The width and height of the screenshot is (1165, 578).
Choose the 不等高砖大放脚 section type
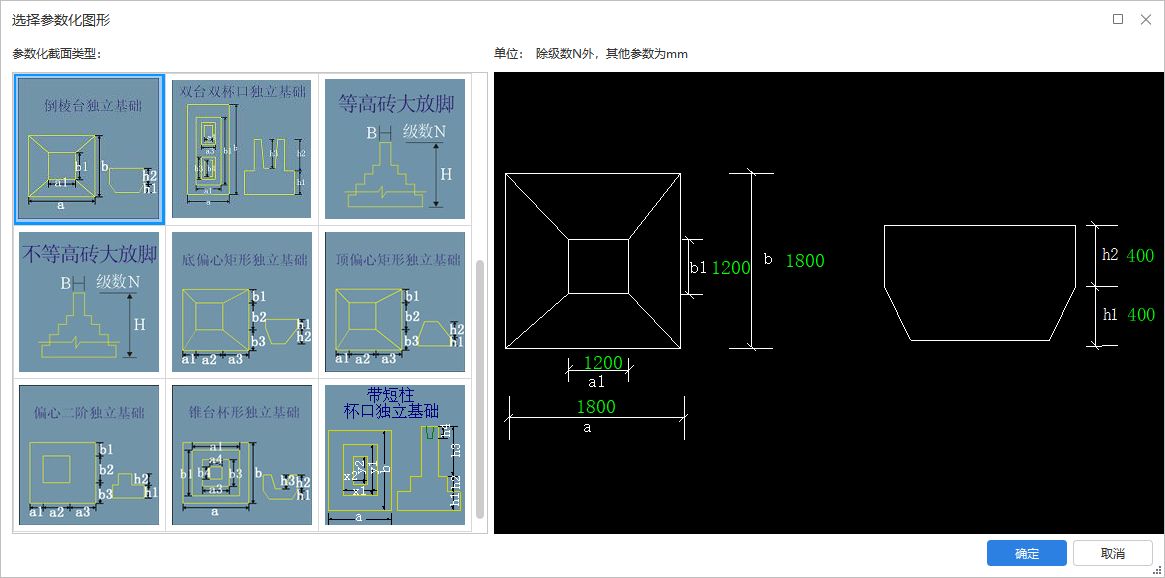click(x=89, y=302)
